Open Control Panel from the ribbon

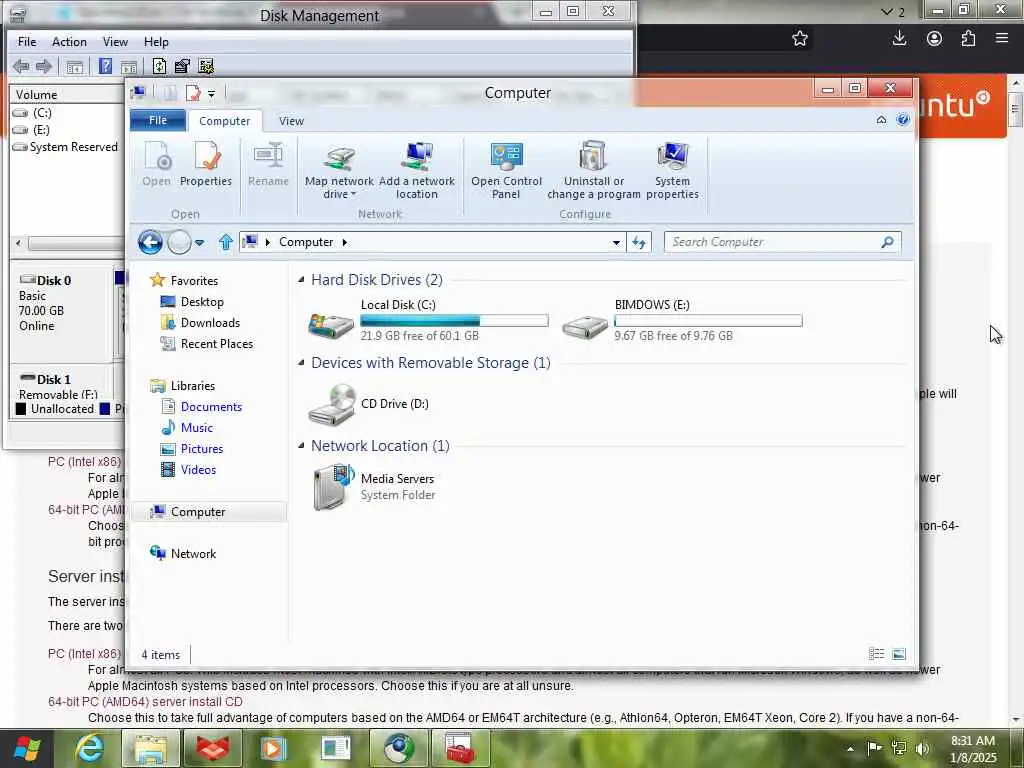[x=507, y=170]
